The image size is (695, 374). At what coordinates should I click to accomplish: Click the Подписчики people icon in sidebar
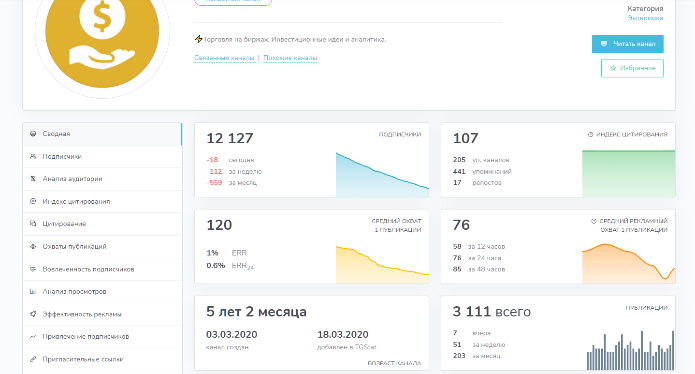click(33, 156)
